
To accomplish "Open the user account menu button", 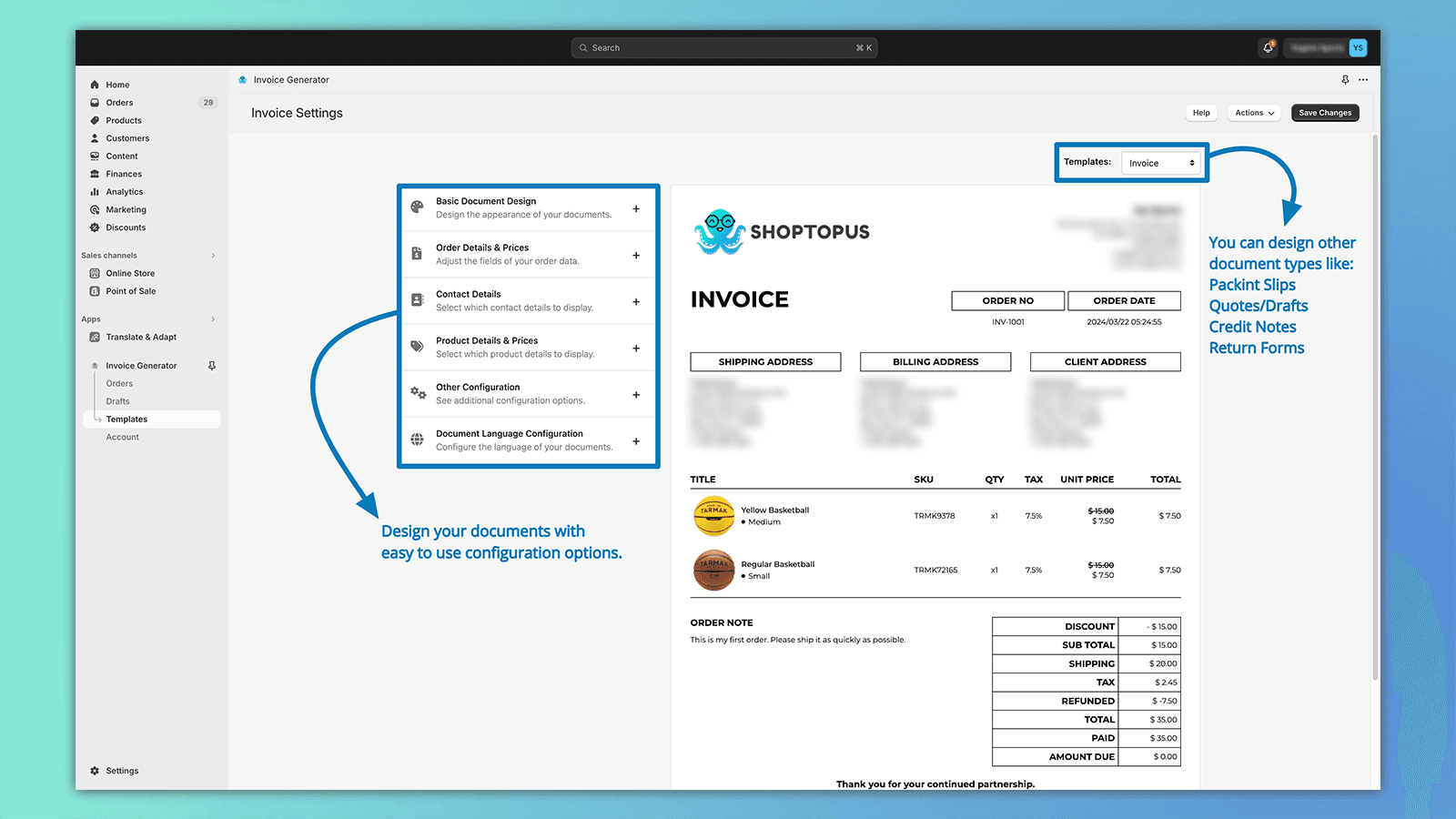I will tap(1326, 47).
